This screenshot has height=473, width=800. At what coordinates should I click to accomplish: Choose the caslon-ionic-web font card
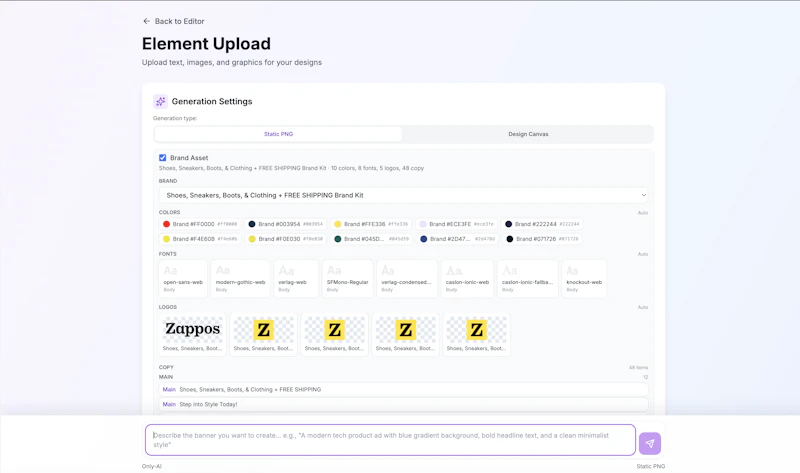point(467,279)
